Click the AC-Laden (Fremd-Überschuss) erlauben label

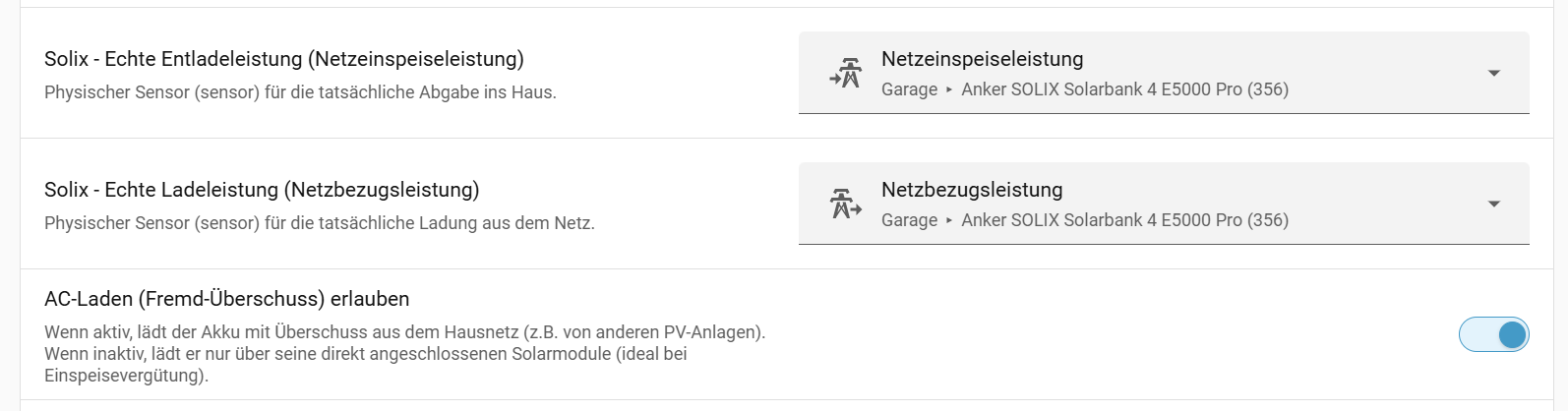point(226,299)
